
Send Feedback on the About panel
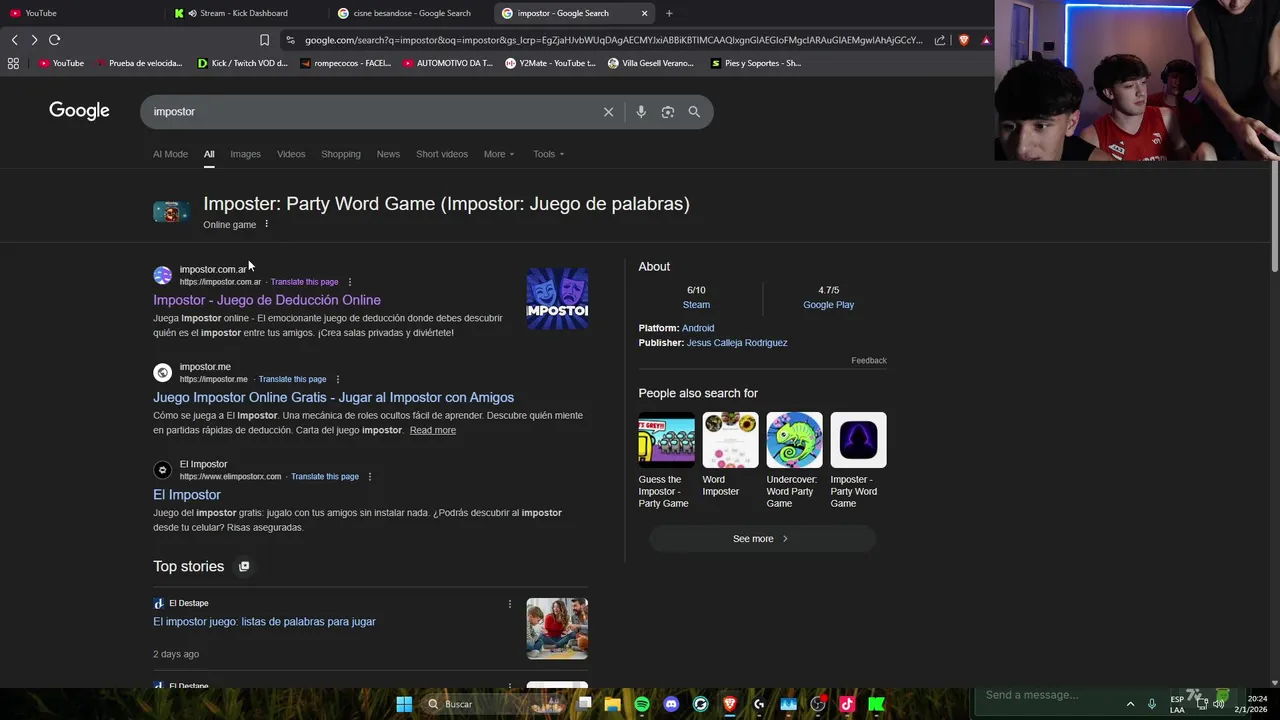point(869,360)
